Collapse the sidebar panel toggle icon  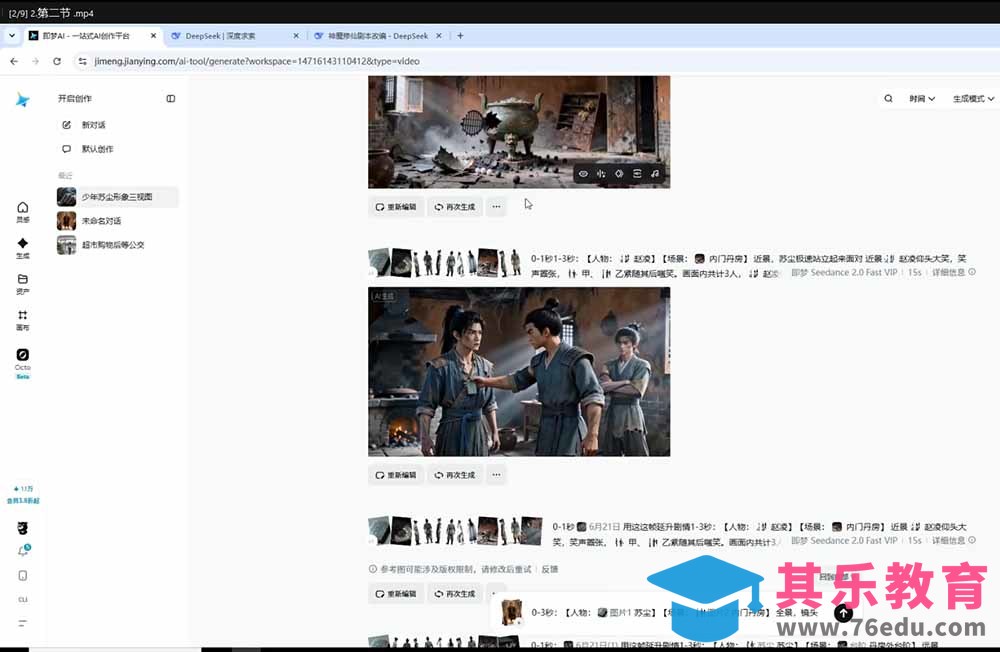[170, 98]
